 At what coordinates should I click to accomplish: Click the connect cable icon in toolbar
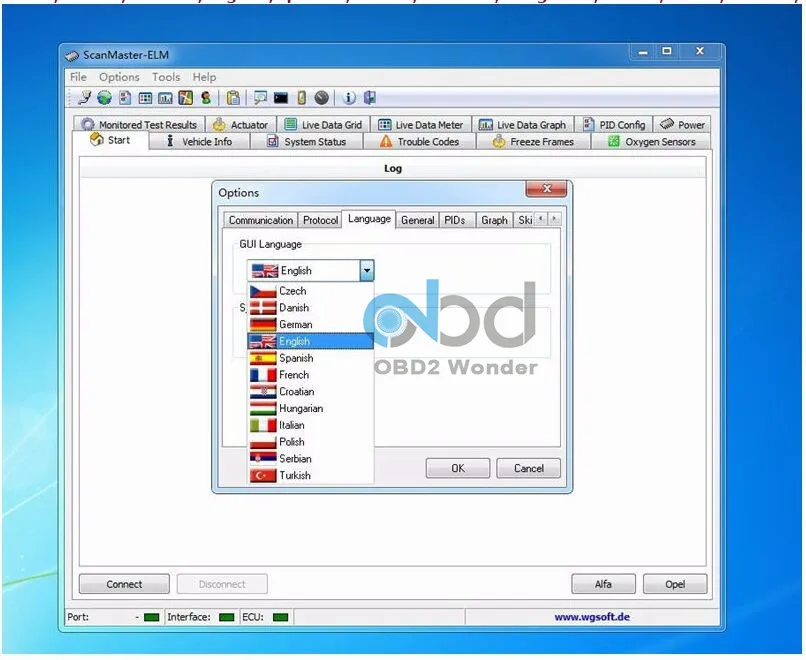tap(84, 97)
